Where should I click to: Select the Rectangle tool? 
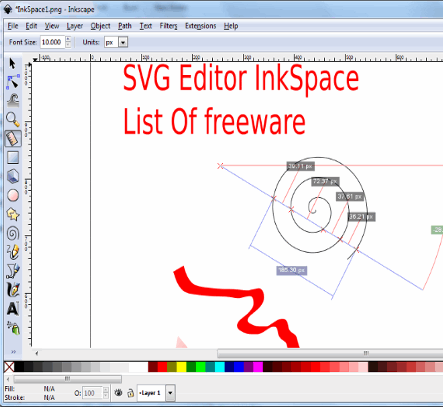point(13,158)
